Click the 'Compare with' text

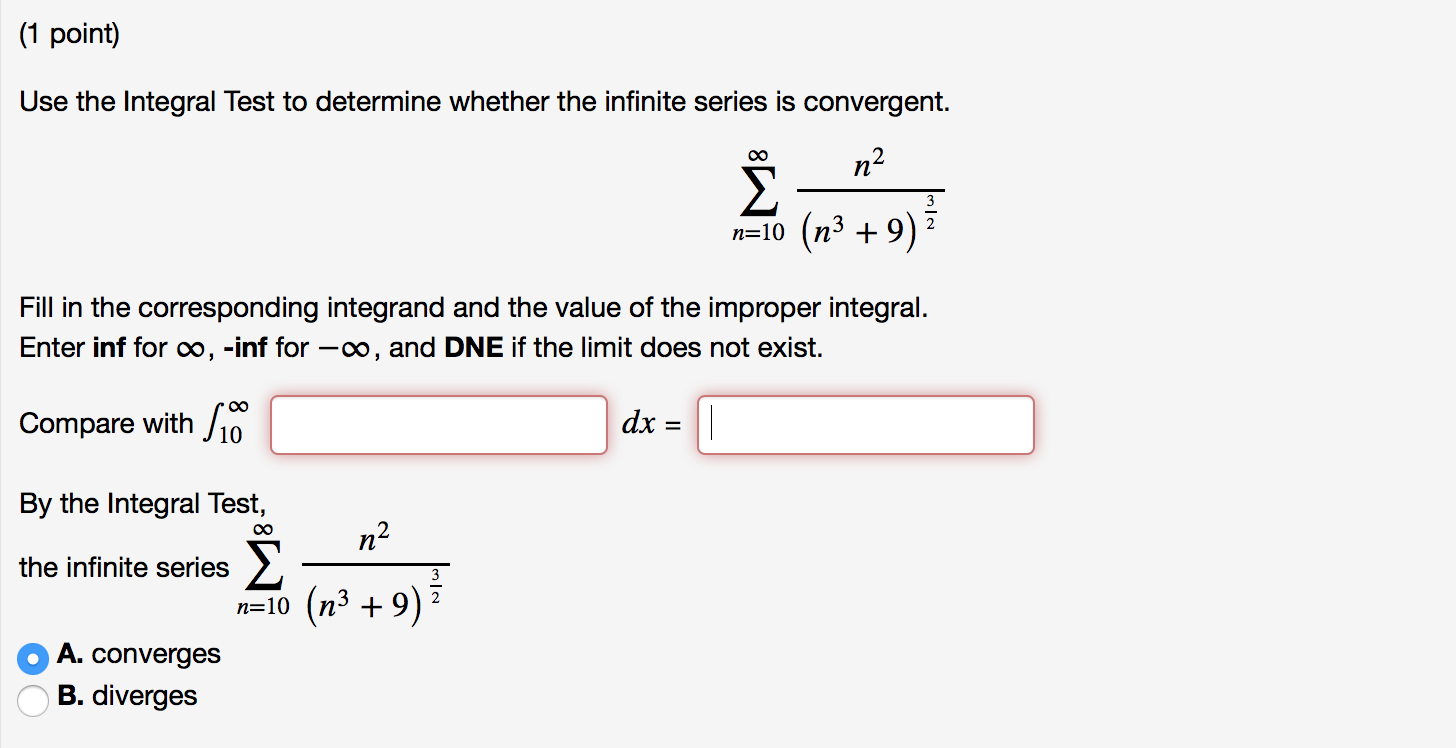107,424
